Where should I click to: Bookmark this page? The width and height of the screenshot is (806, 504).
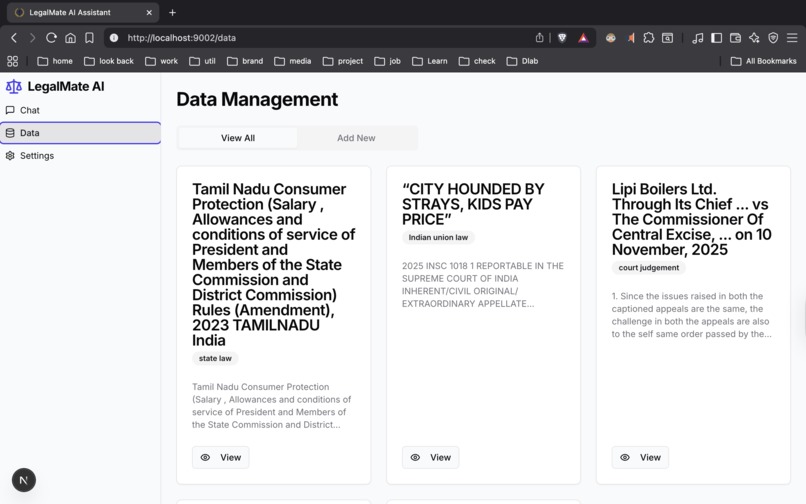point(89,38)
